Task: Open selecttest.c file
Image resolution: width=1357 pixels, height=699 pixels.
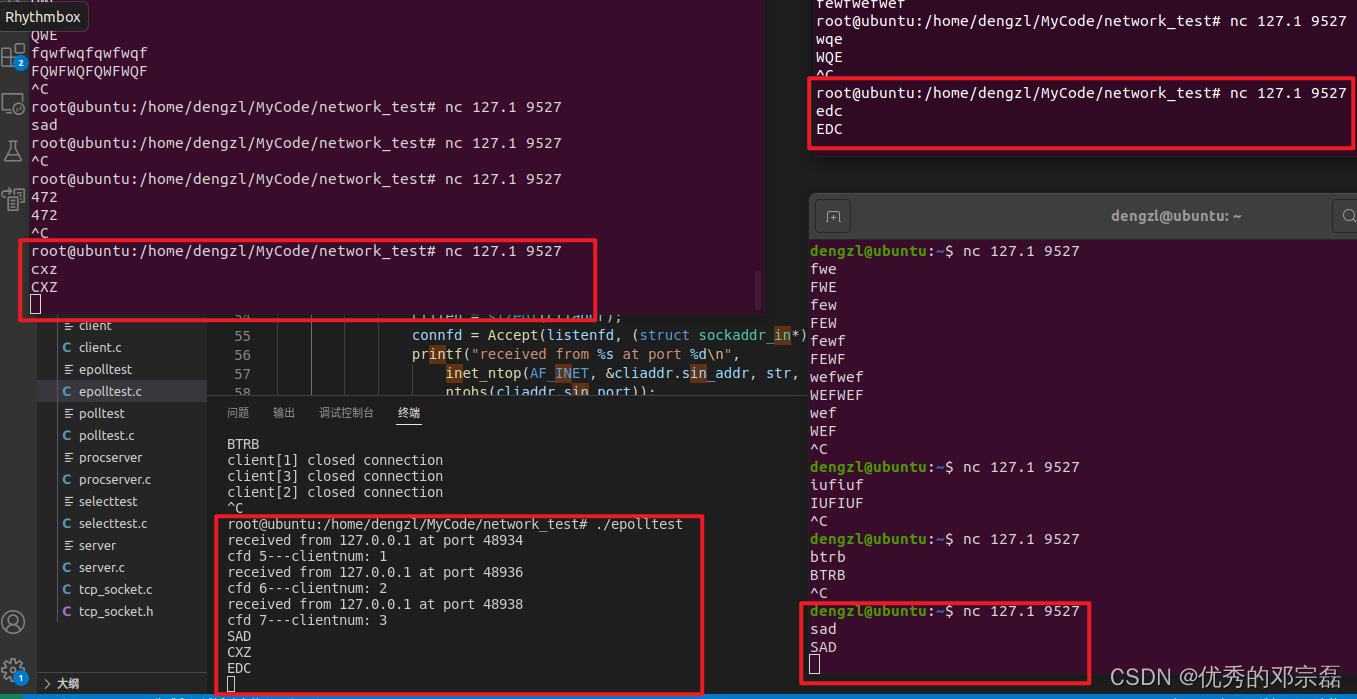Action: point(121,523)
